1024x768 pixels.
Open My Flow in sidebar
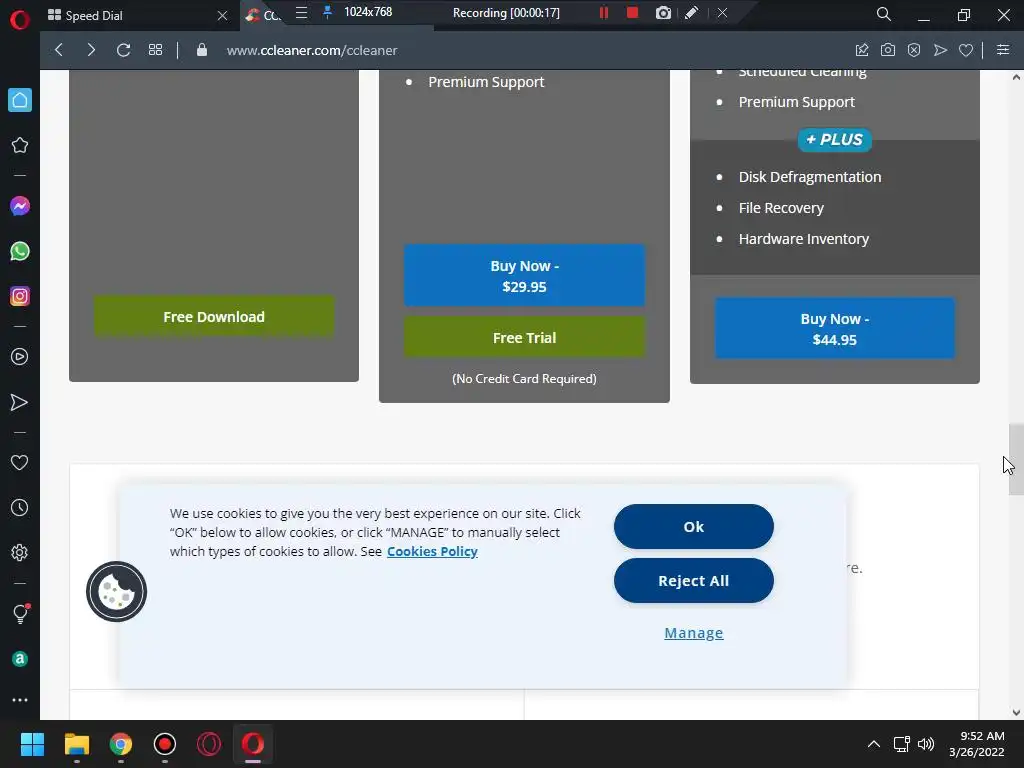click(x=20, y=402)
